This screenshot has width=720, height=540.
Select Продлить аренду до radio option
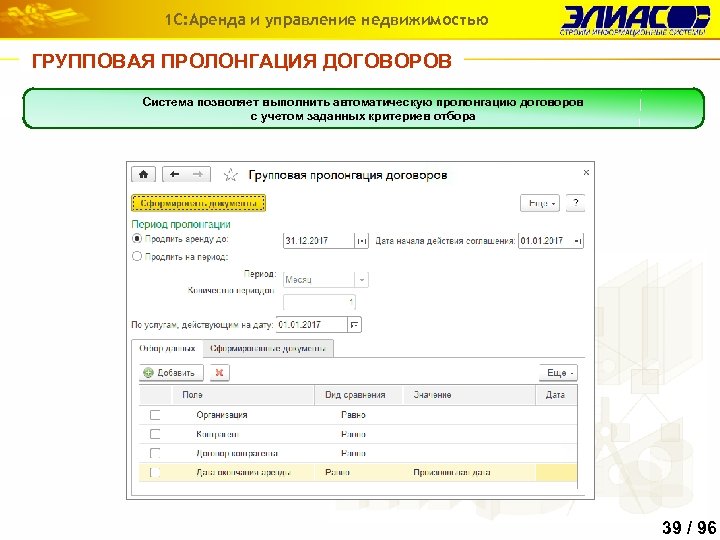coord(136,239)
